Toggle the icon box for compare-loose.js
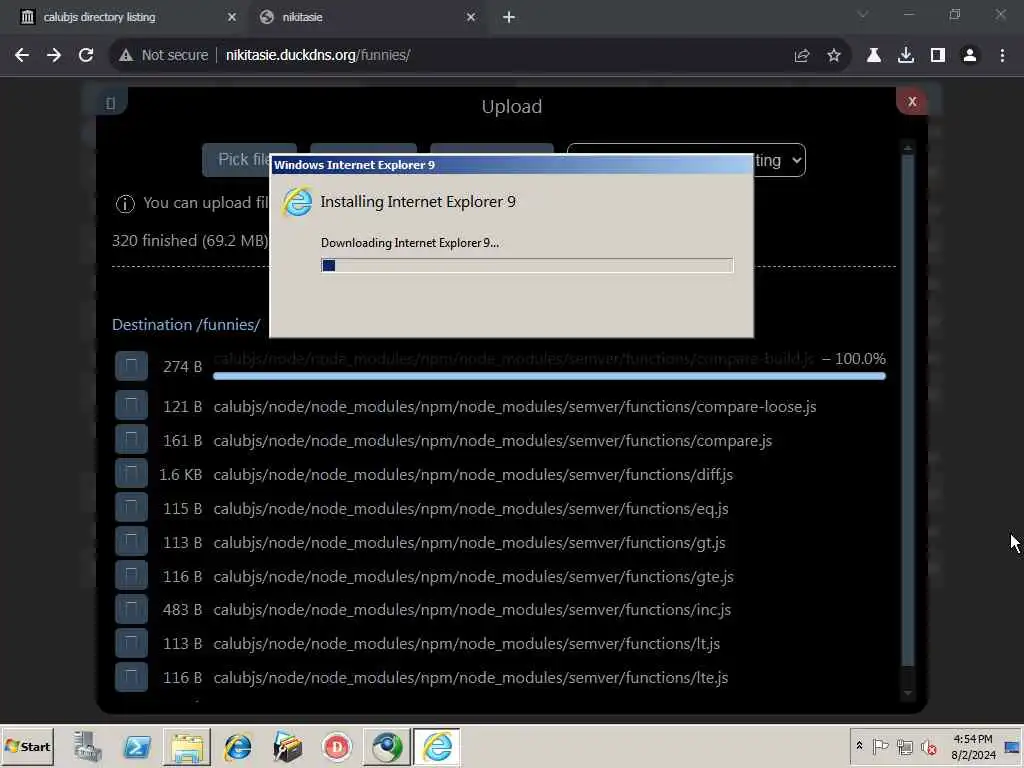The height and width of the screenshot is (768, 1024). tap(131, 406)
